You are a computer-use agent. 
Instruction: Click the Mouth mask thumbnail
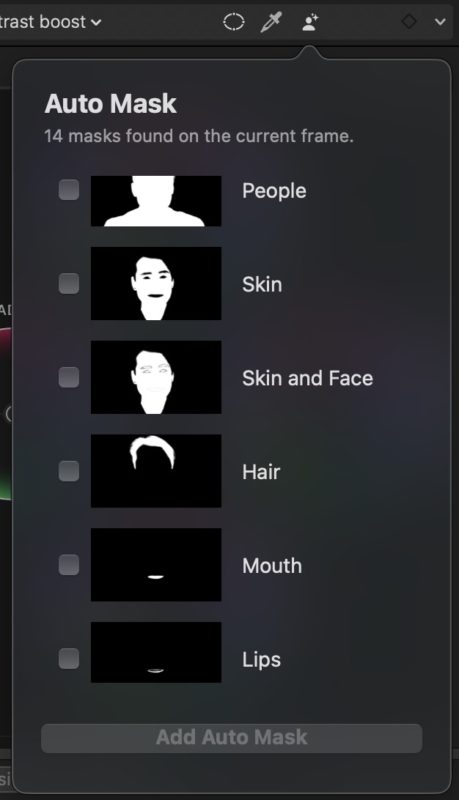pos(156,565)
